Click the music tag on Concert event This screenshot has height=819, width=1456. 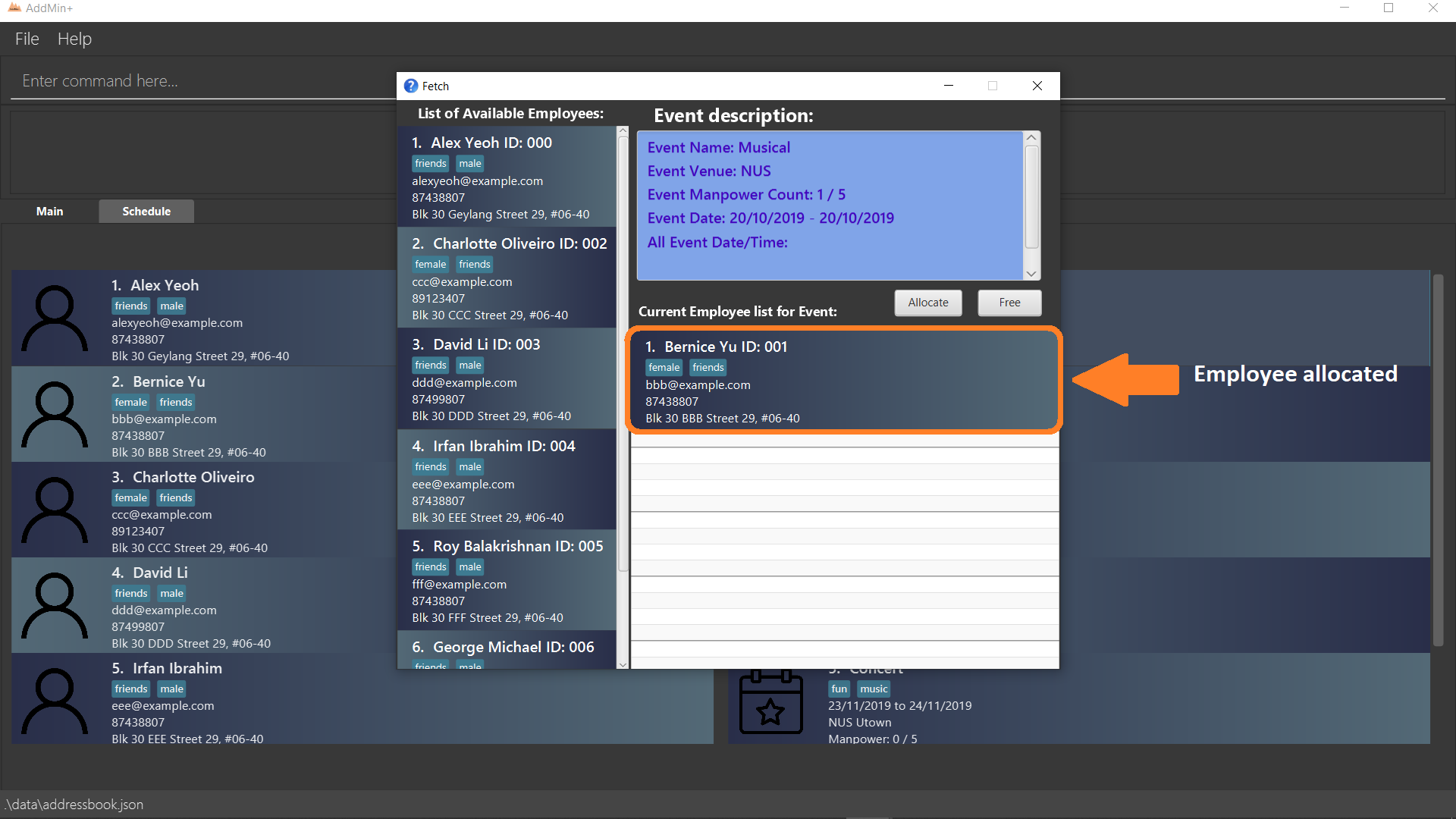[x=874, y=689]
